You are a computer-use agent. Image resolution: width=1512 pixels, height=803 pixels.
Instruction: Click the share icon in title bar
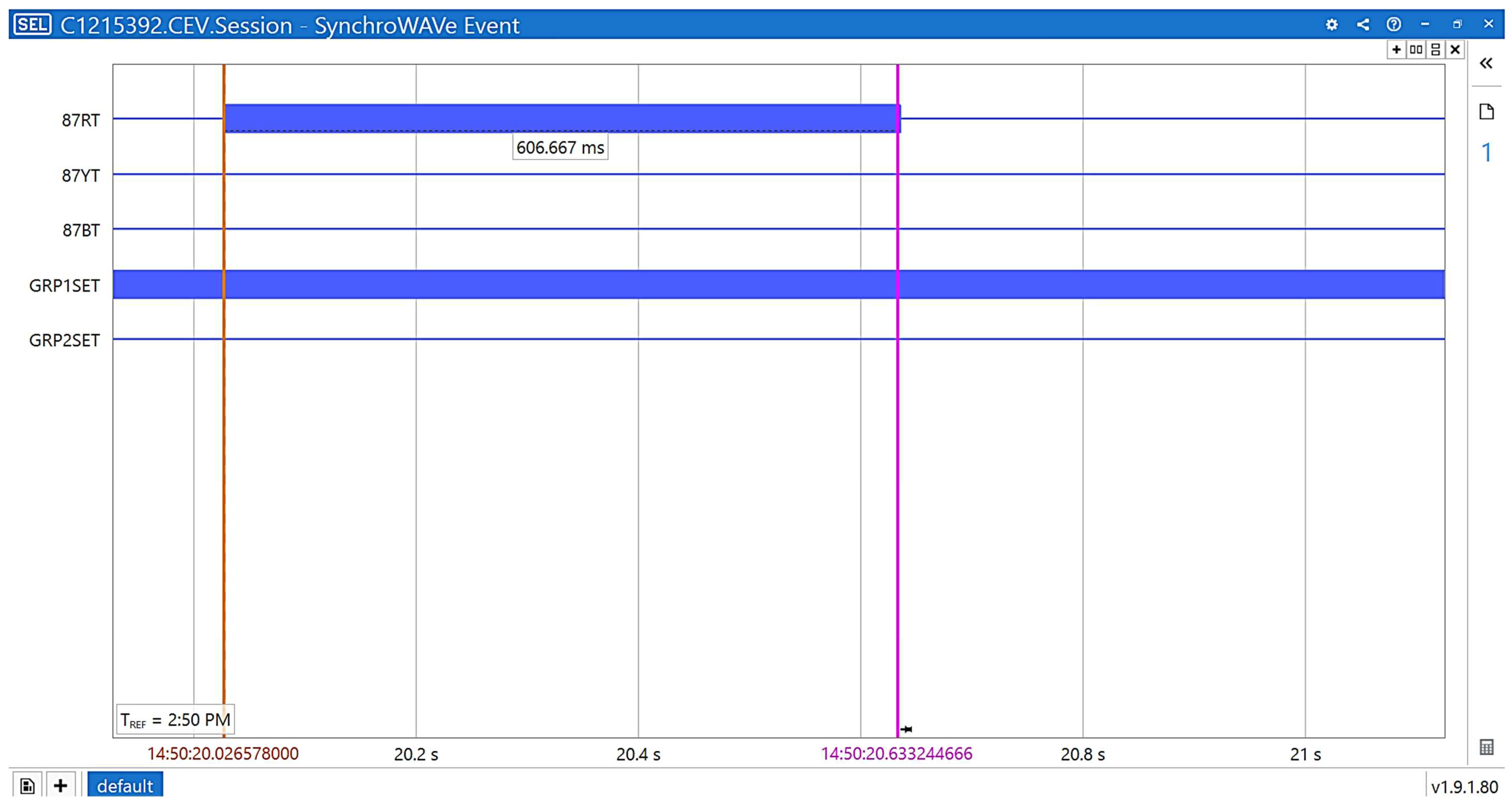pos(1363,25)
